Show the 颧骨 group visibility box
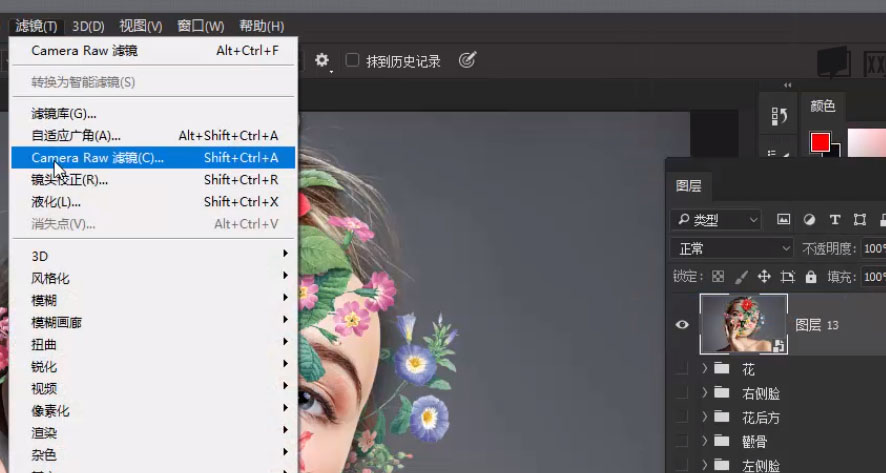 pos(683,441)
